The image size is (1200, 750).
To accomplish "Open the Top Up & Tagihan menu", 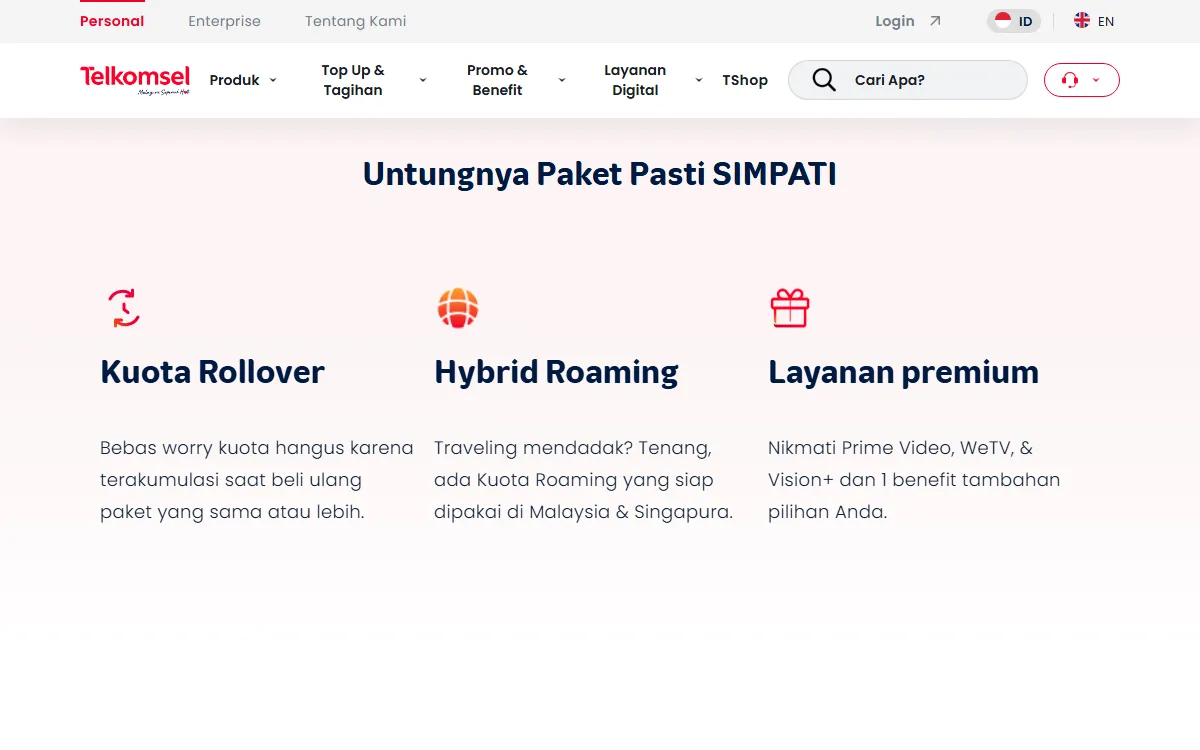I will pos(353,80).
